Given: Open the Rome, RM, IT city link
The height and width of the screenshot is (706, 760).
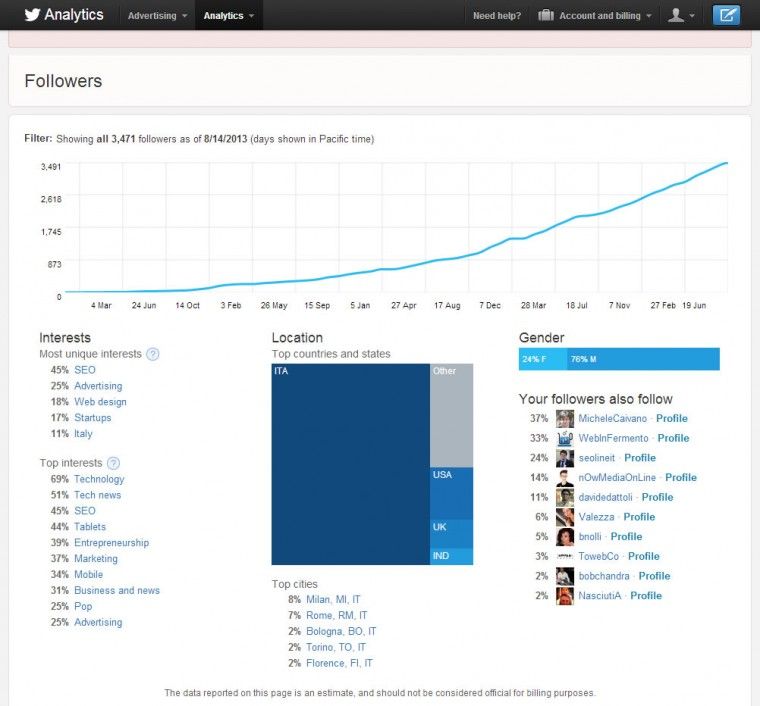Looking at the screenshot, I should pyautogui.click(x=336, y=616).
